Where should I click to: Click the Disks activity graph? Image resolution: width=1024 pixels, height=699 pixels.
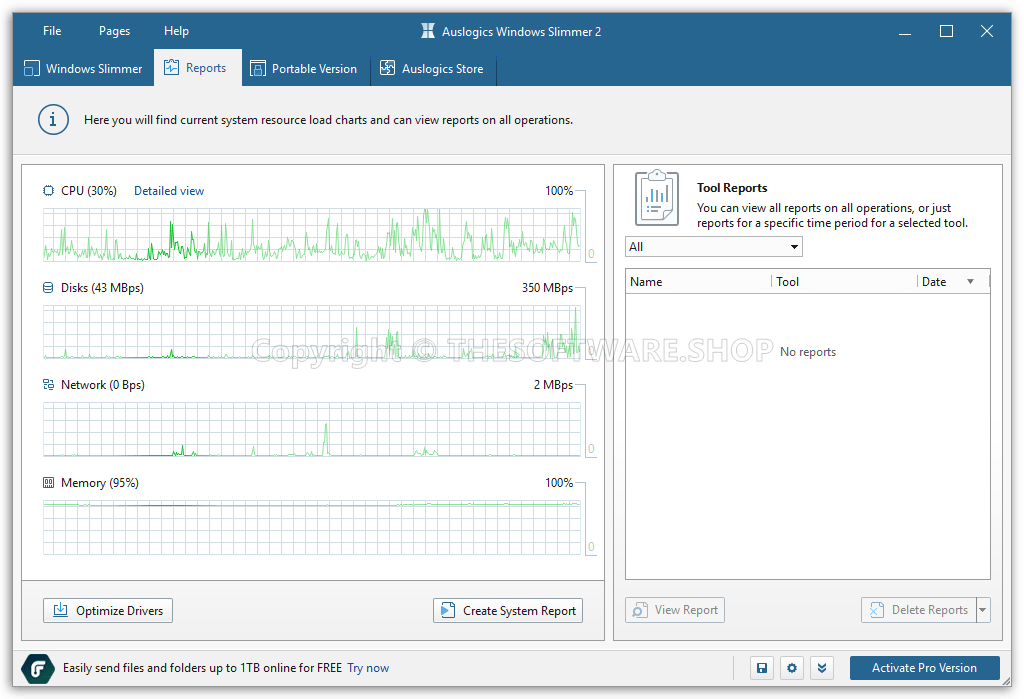[312, 332]
